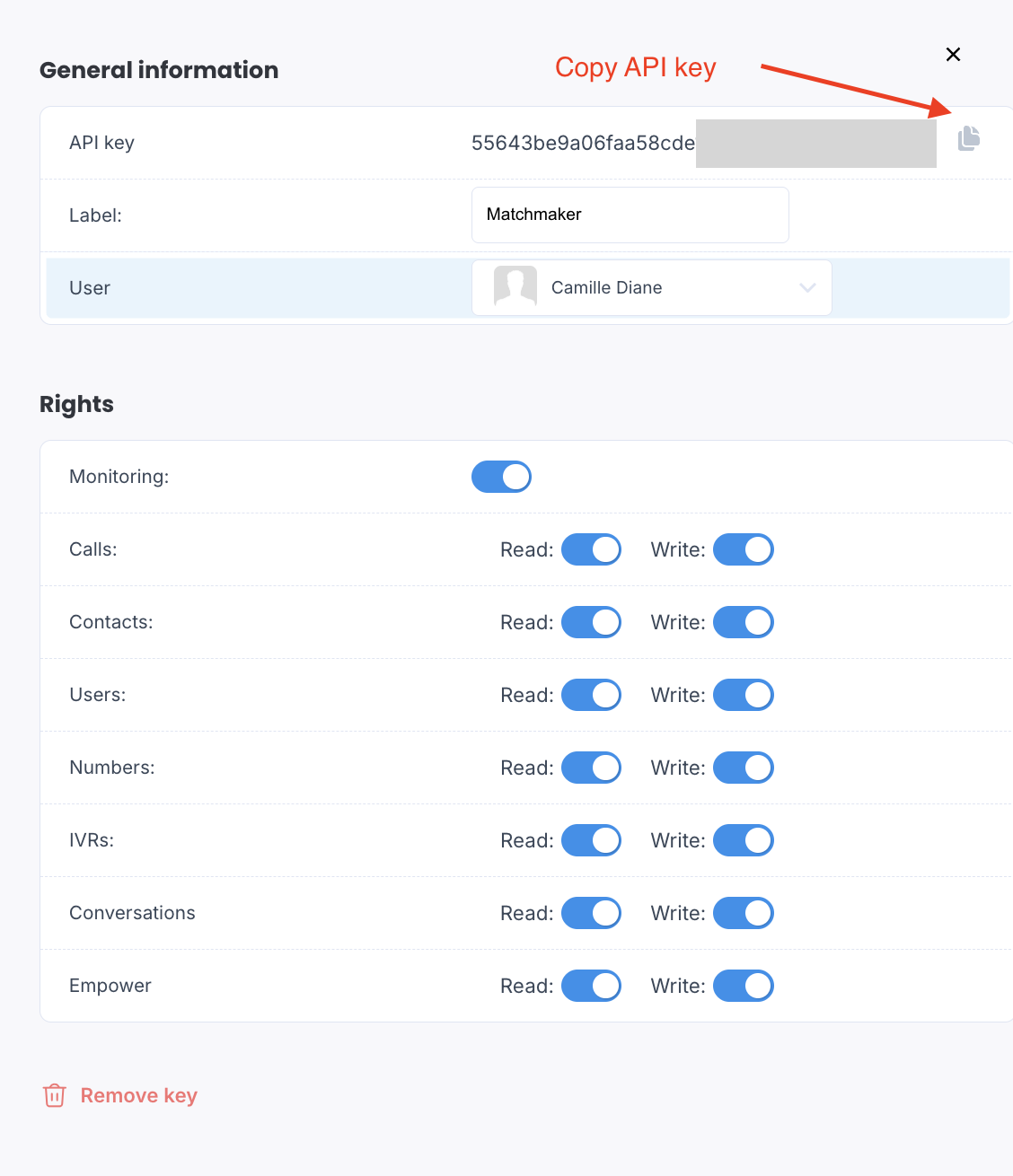
Task: Open the Camille Diane user selector
Action: (x=652, y=287)
